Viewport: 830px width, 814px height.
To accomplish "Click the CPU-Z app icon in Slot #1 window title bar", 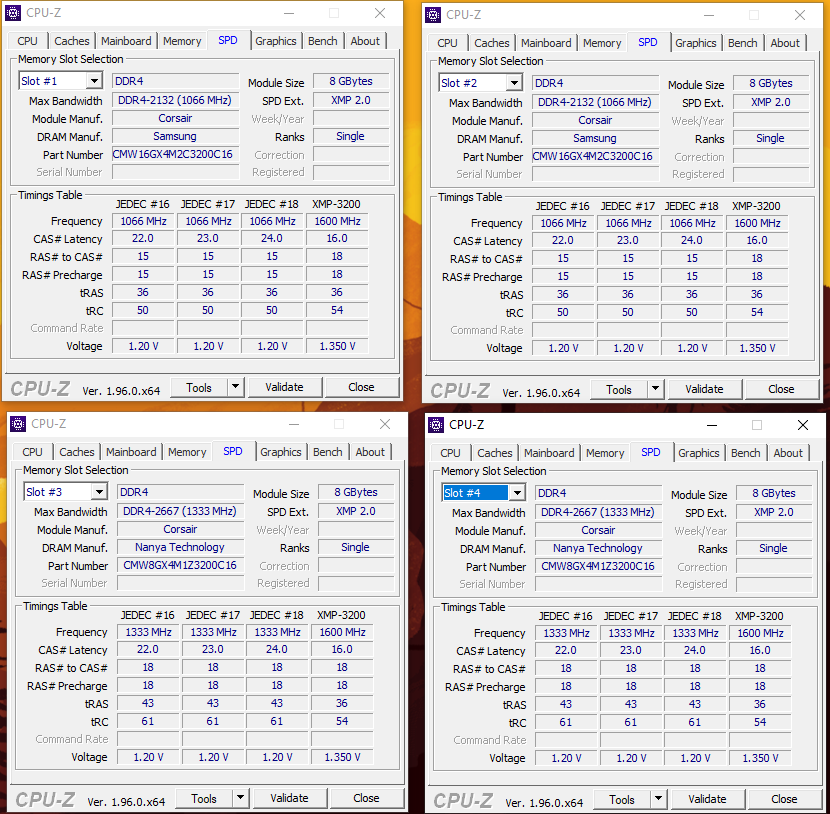I will 14,13.
